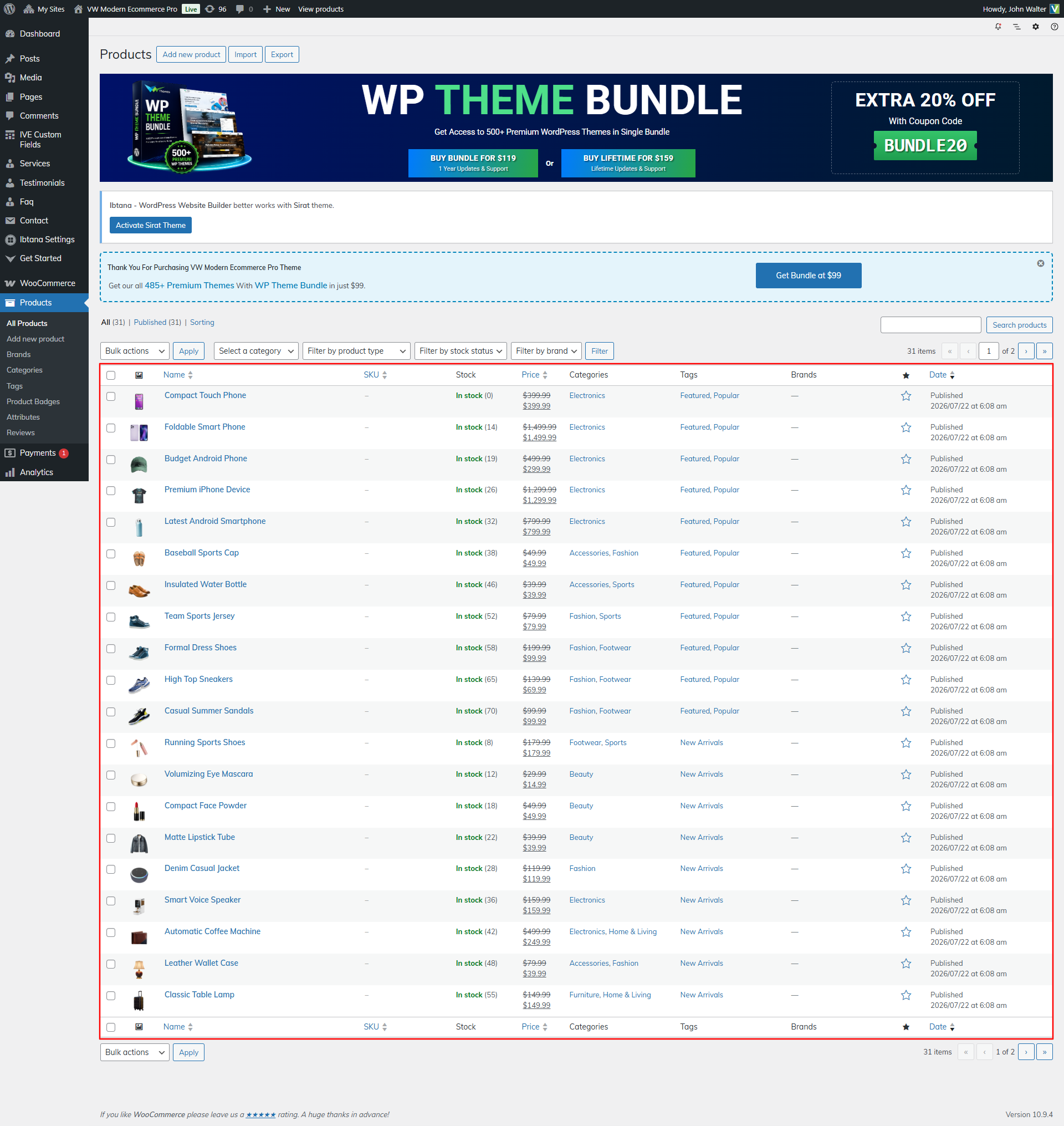This screenshot has height=1126, width=1064.
Task: Select the Casual Summer Sandals checkbox
Action: tap(111, 712)
